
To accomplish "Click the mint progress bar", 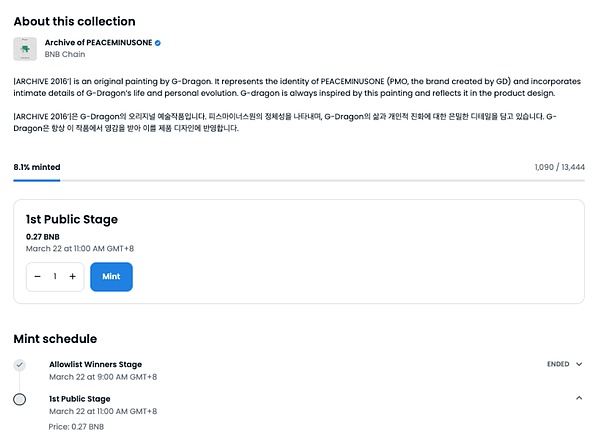I will (x=299, y=180).
